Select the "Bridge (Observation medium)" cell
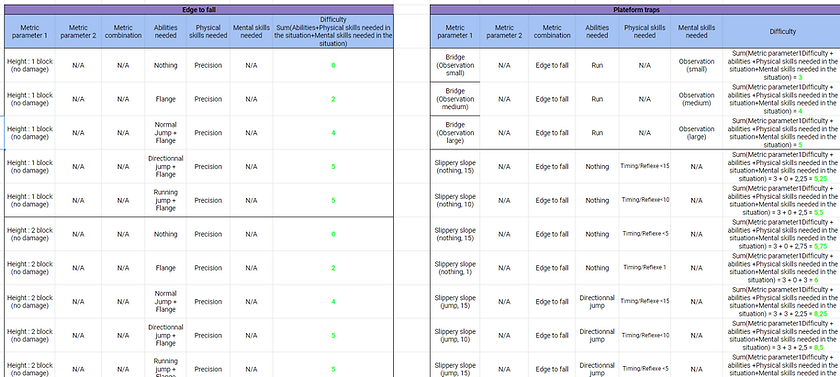Screen dimensions: 840x377 point(455,99)
